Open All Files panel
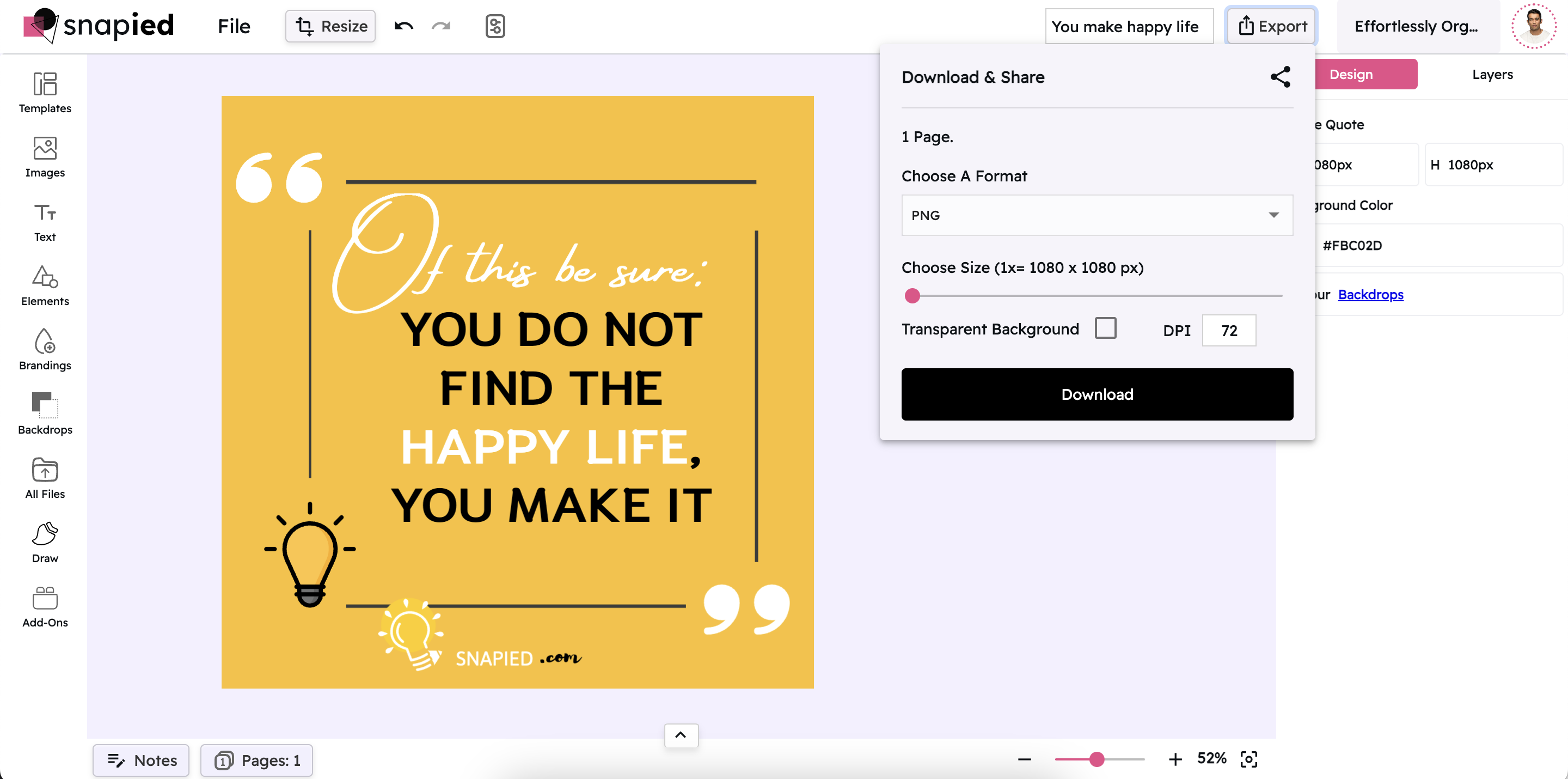The width and height of the screenshot is (1568, 779). click(45, 478)
